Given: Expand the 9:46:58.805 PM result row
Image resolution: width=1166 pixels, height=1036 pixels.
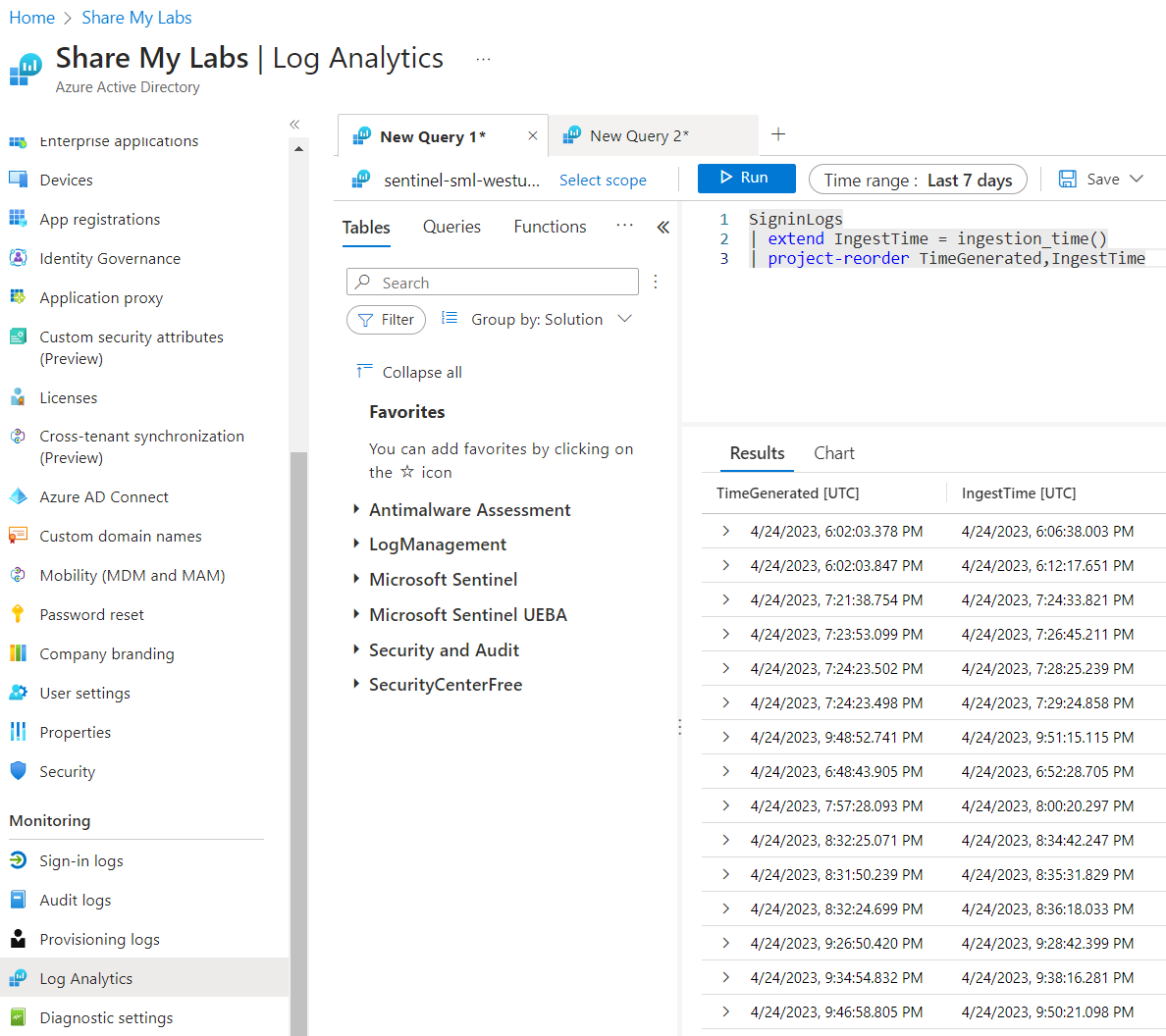Looking at the screenshot, I should (725, 1011).
